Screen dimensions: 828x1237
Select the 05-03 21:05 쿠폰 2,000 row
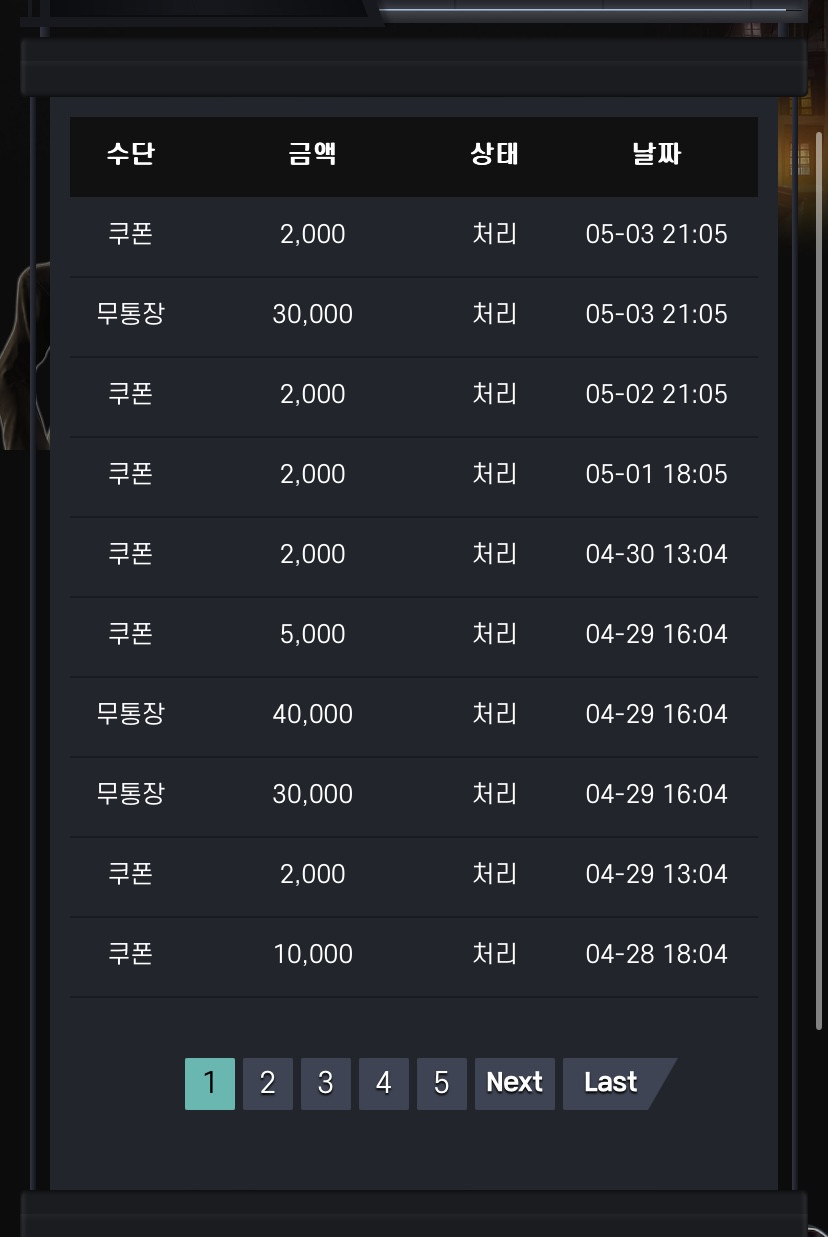(x=414, y=236)
